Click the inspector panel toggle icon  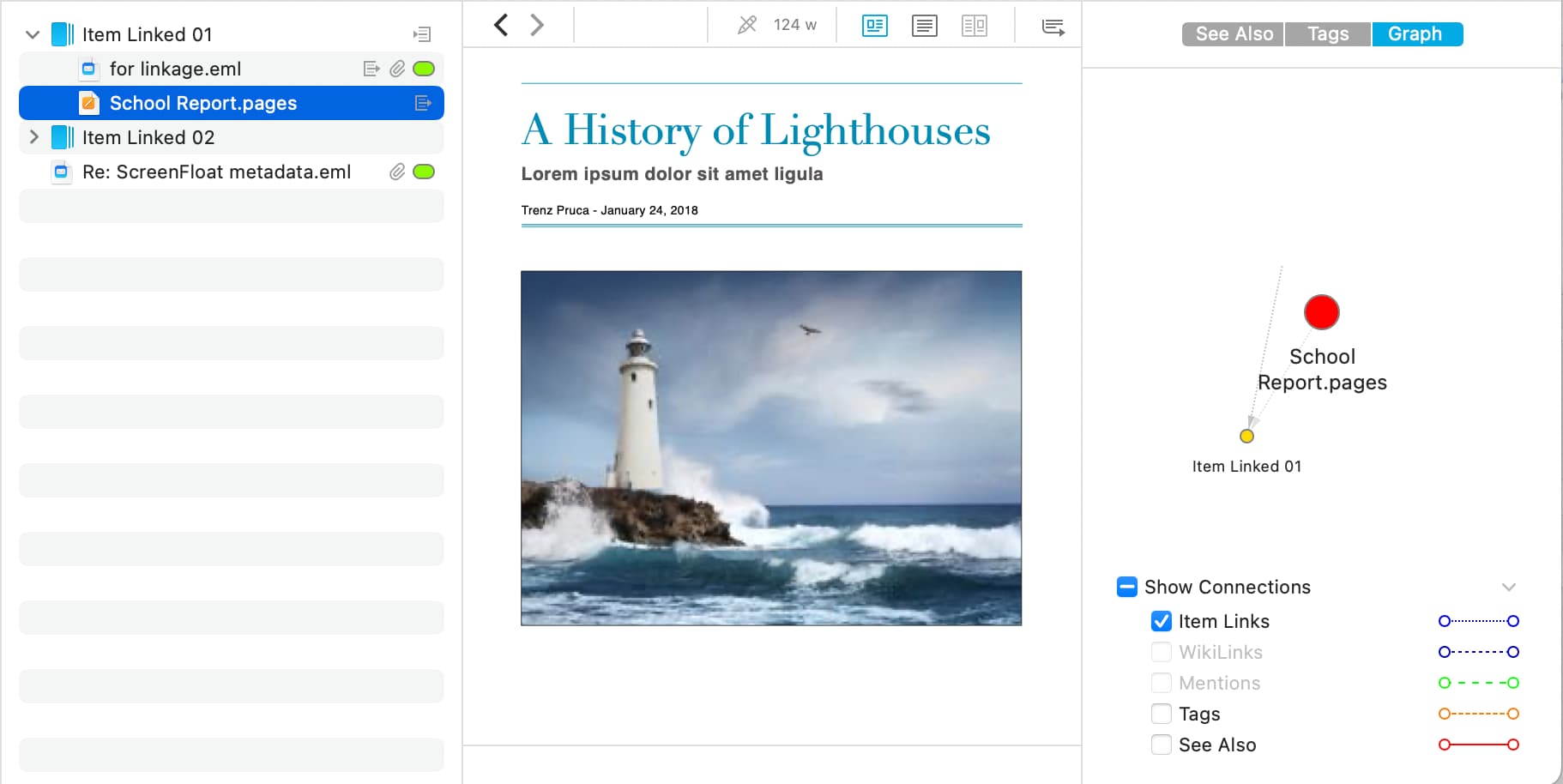point(1053,27)
